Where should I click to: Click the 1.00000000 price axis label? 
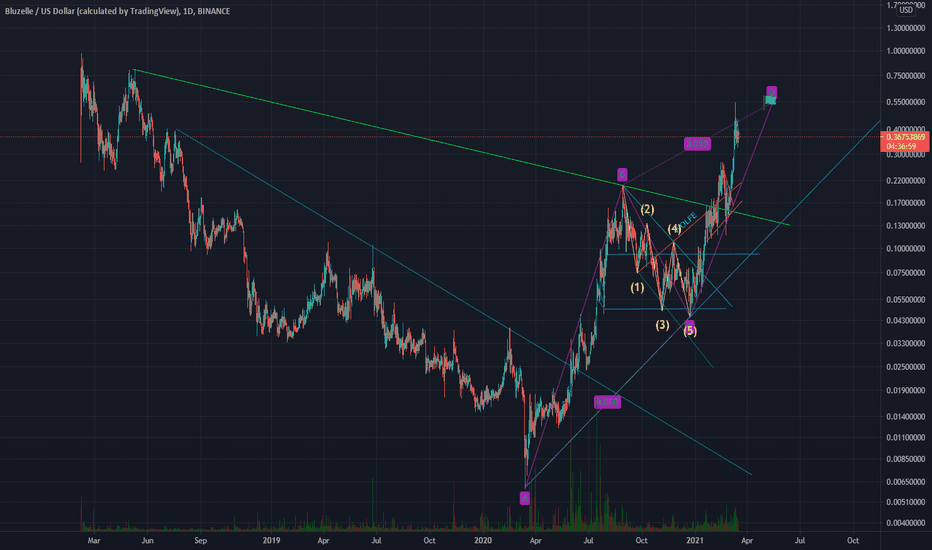(x=906, y=51)
